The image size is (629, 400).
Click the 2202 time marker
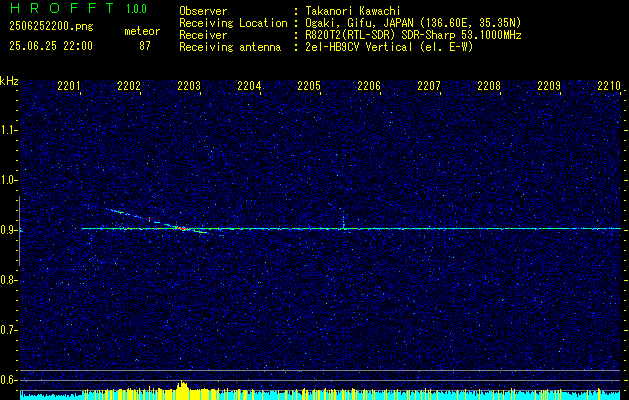pyautogui.click(x=129, y=86)
